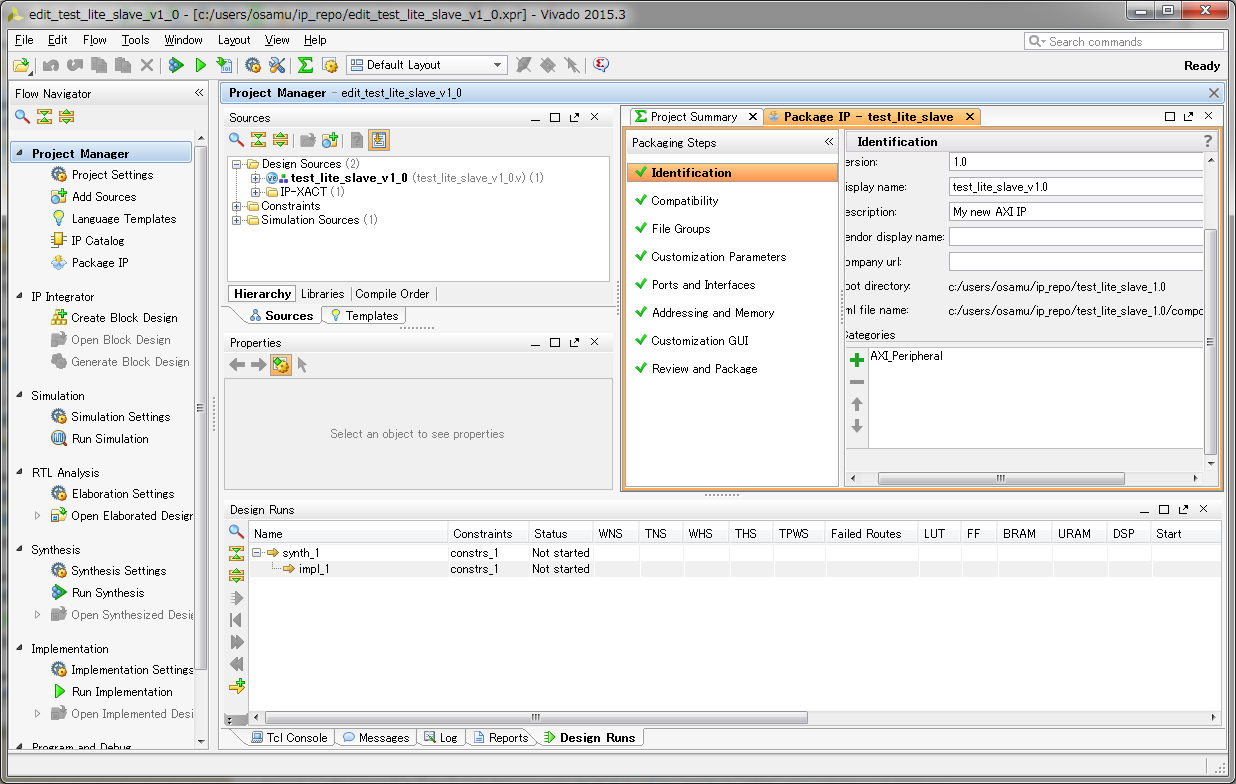Click the help question mark in Identification
This screenshot has width=1236, height=784.
(x=1207, y=141)
